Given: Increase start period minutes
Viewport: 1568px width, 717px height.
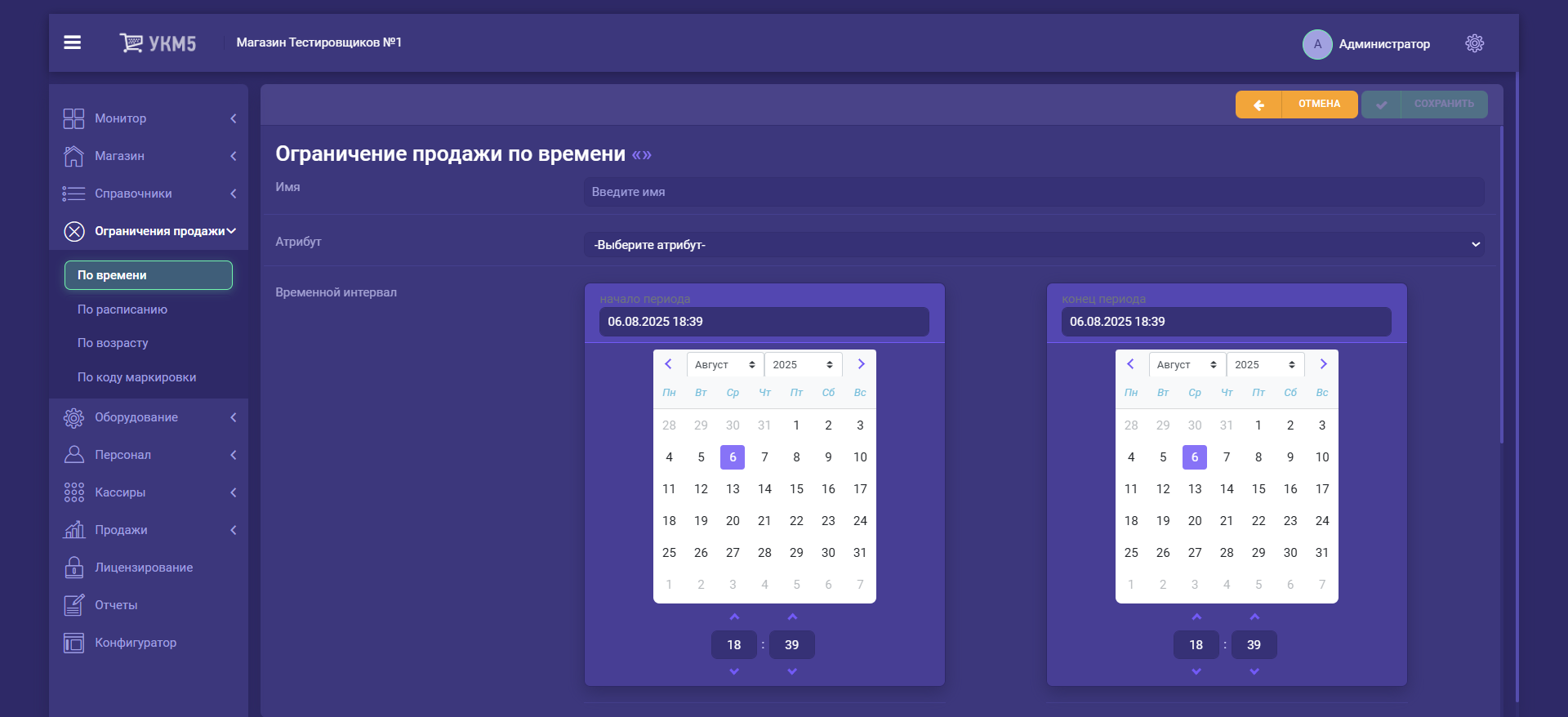Looking at the screenshot, I should 792,617.
